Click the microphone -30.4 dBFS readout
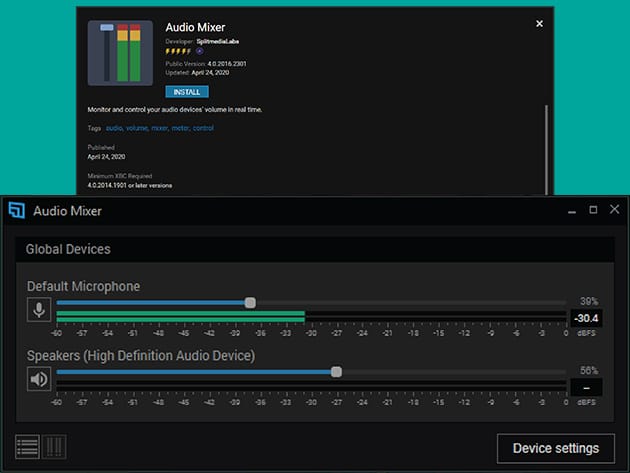630x473 pixels. pyautogui.click(x=584, y=318)
